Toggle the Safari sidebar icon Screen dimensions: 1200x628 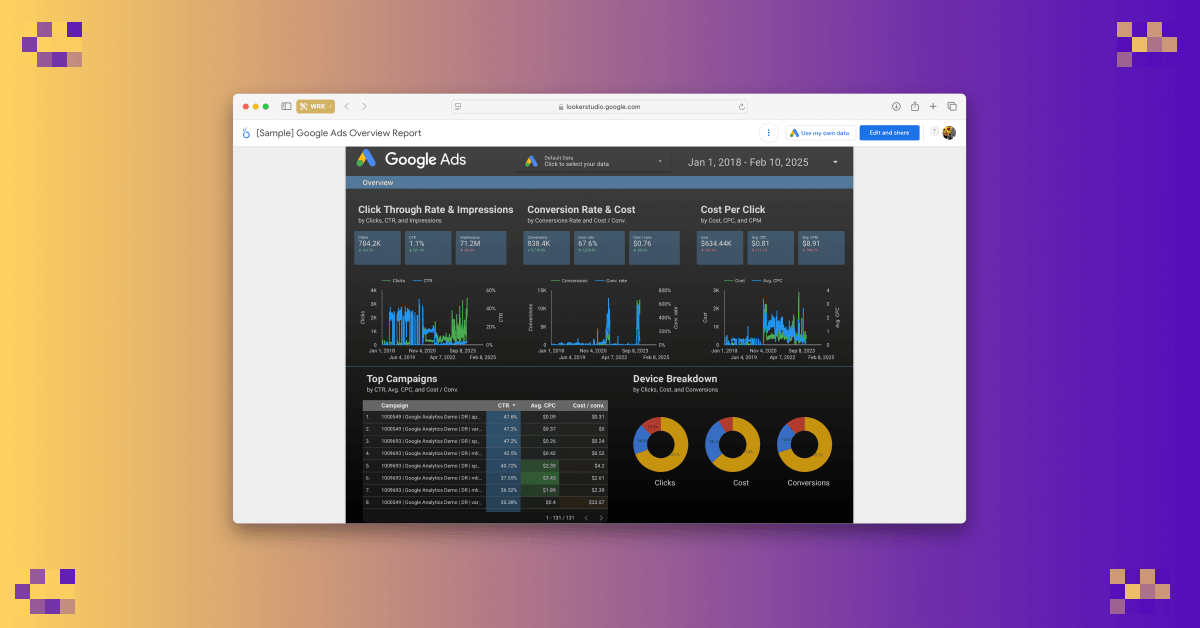[286, 106]
